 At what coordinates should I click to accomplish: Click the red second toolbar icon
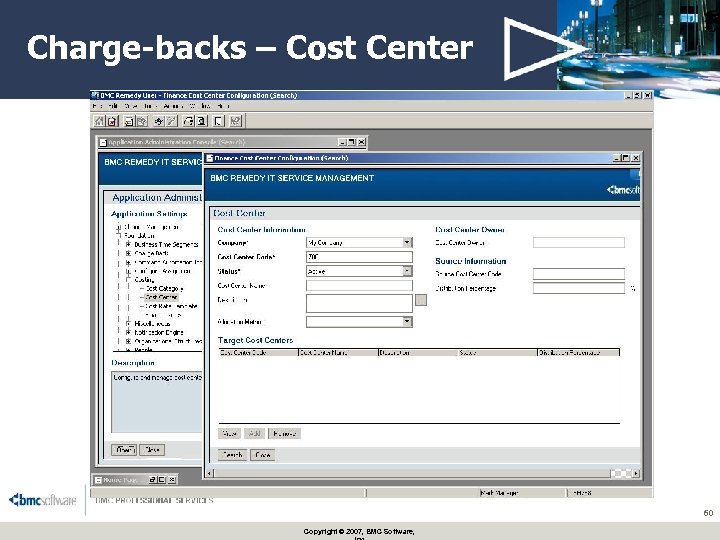(112, 121)
